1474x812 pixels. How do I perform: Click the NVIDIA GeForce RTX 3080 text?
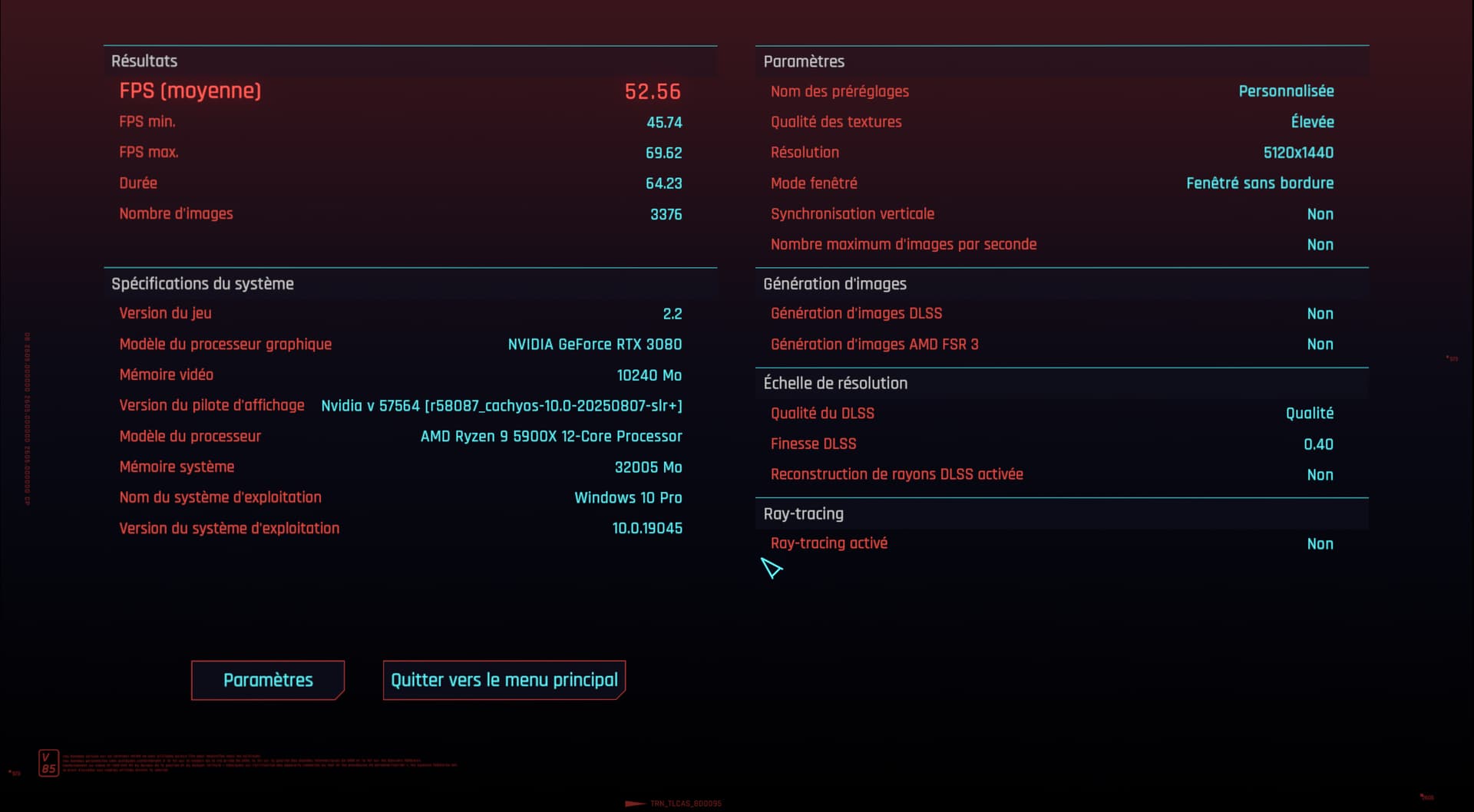pos(594,345)
